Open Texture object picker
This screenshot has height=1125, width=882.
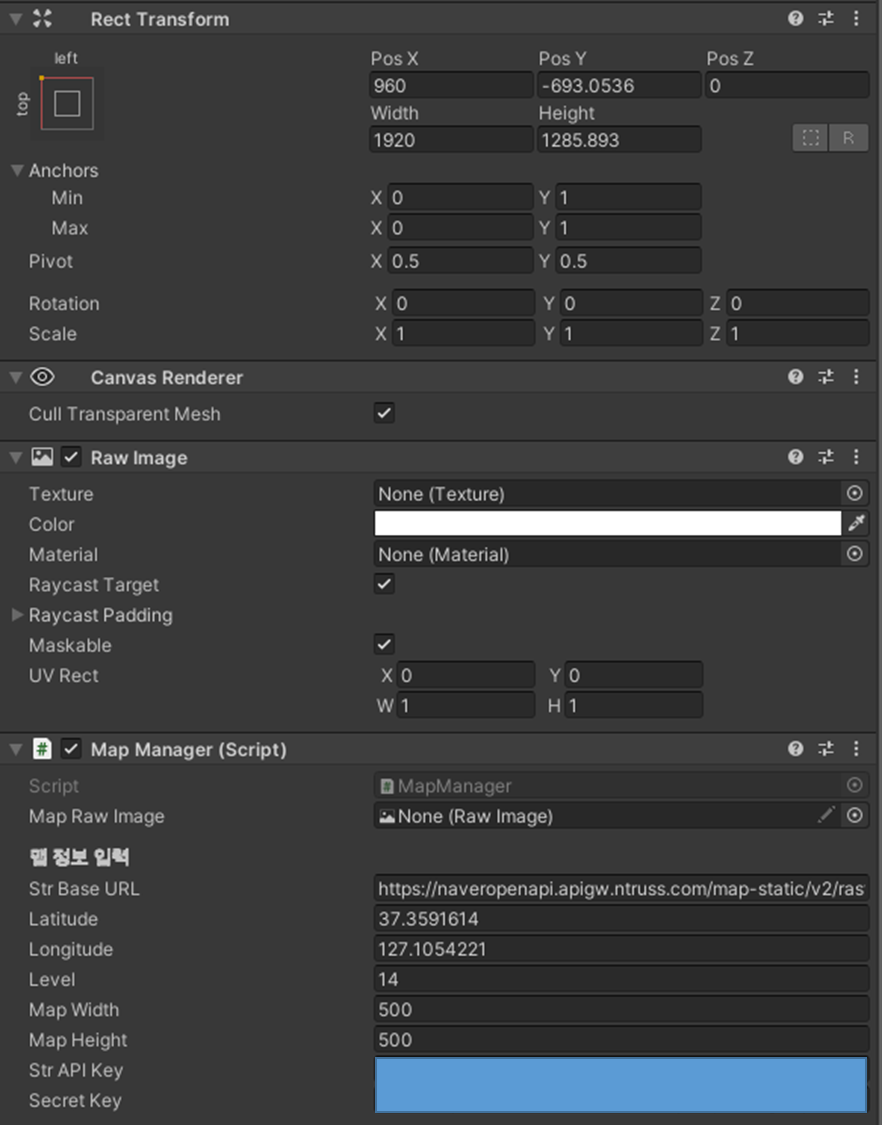[854, 493]
